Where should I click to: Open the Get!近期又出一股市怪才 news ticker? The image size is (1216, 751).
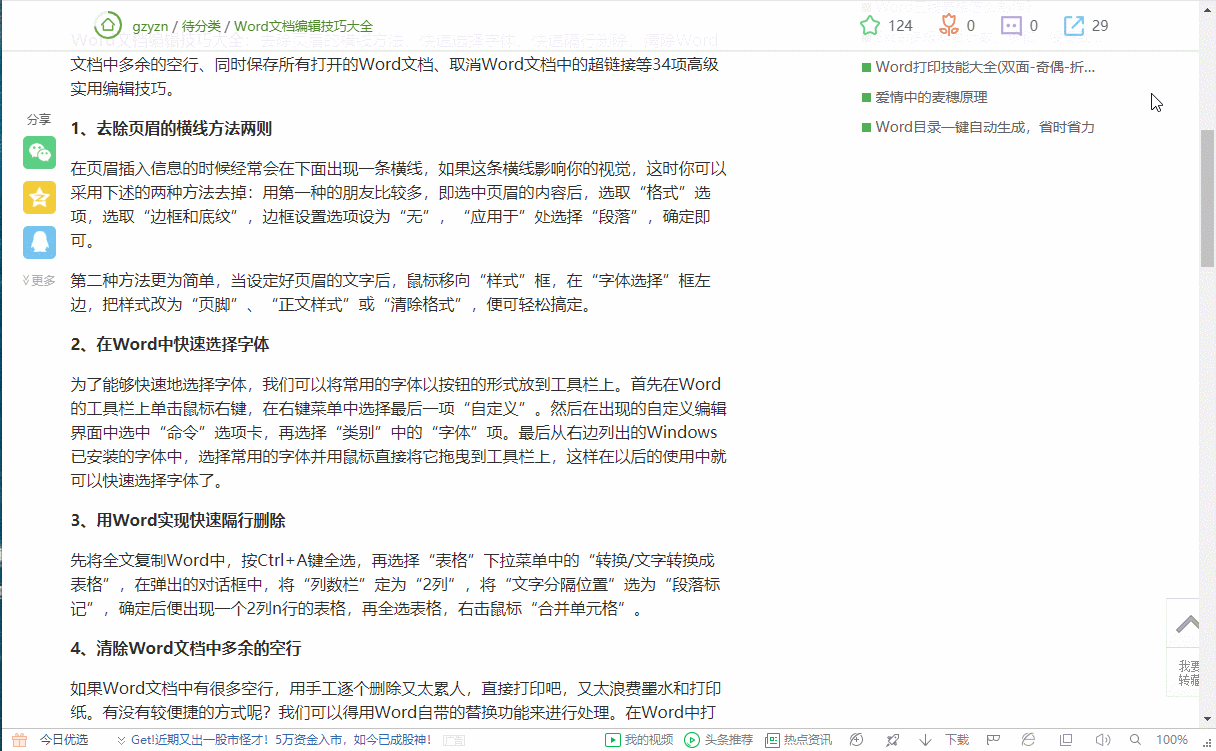(x=281, y=740)
